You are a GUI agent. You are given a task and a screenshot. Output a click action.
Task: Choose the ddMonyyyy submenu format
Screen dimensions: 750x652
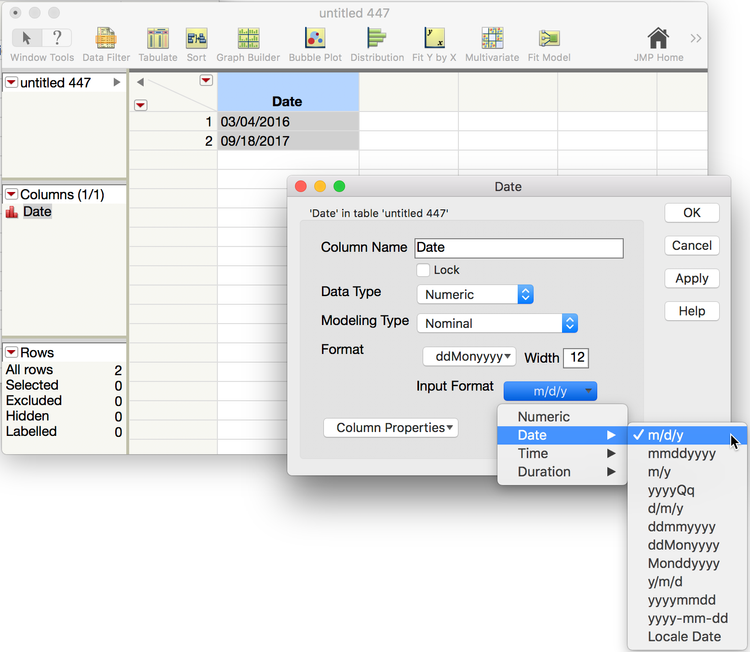click(687, 545)
